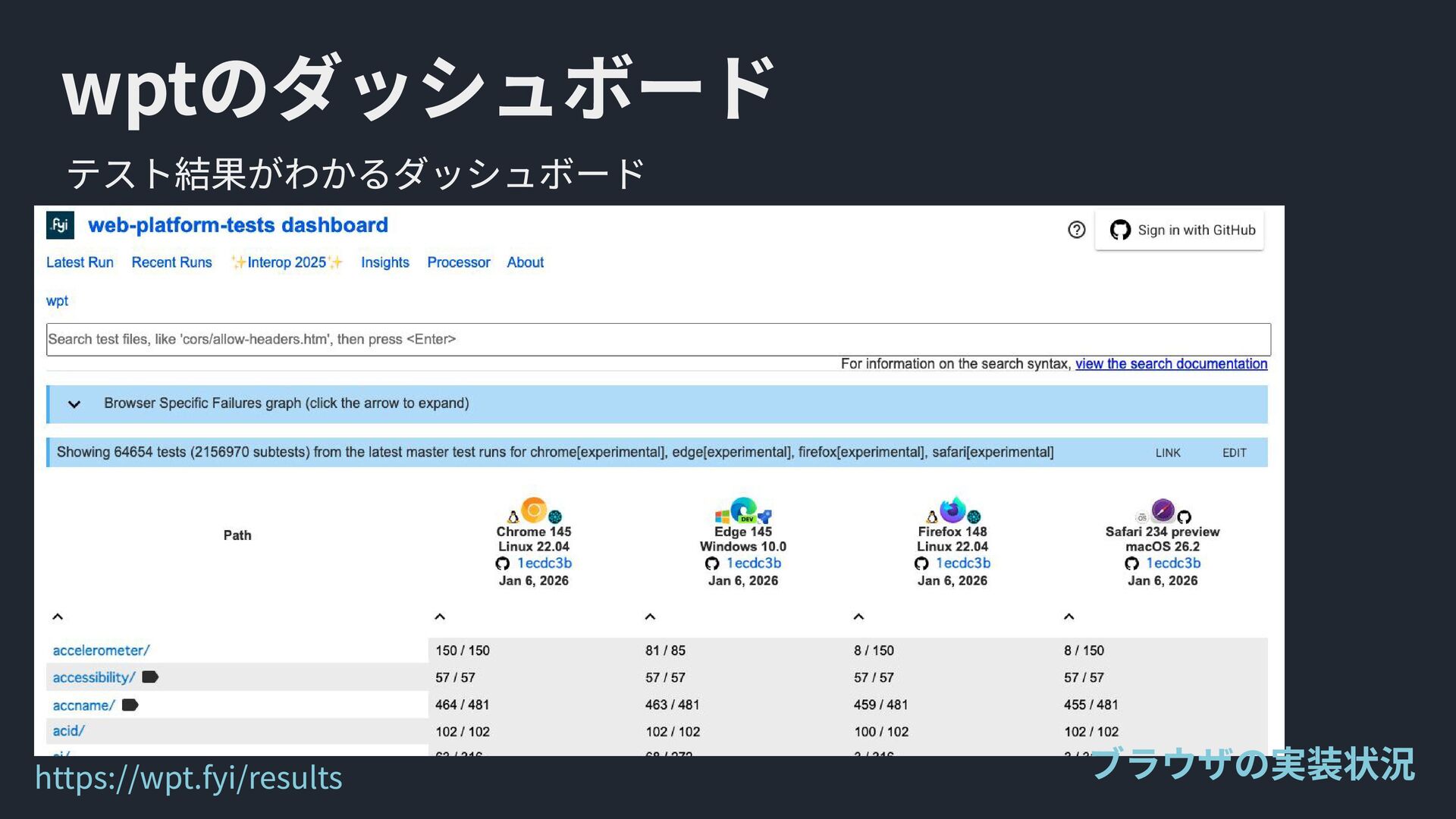Click the label tag icon beside accessibility/

(x=150, y=677)
